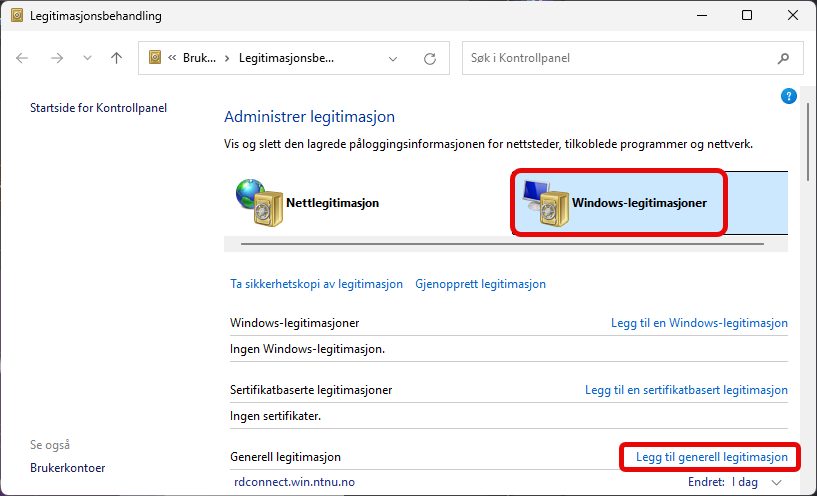Click the 'Ingen sertifikater.' text

coord(276,416)
